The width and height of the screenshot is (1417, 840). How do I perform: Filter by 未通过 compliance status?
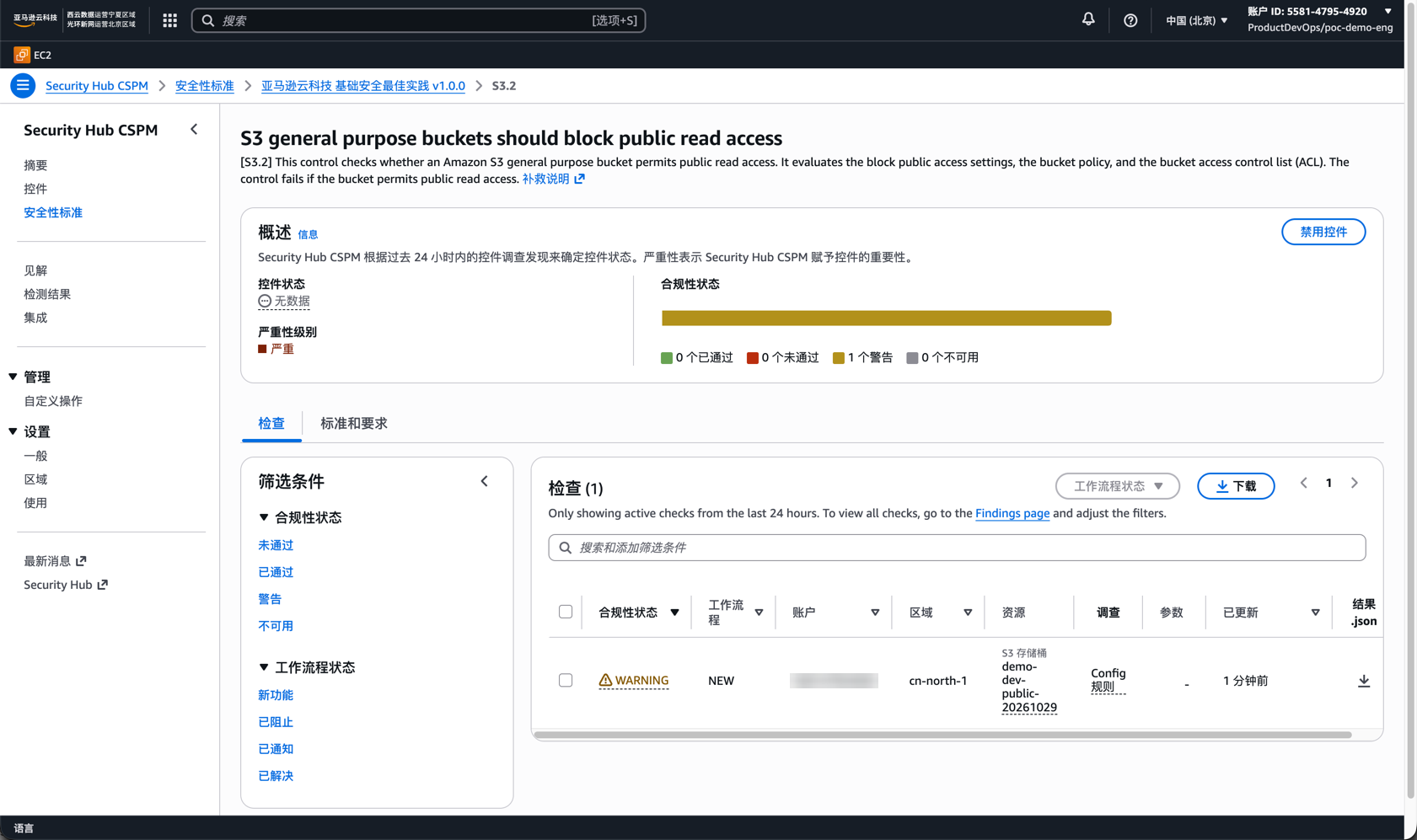pyautogui.click(x=276, y=545)
